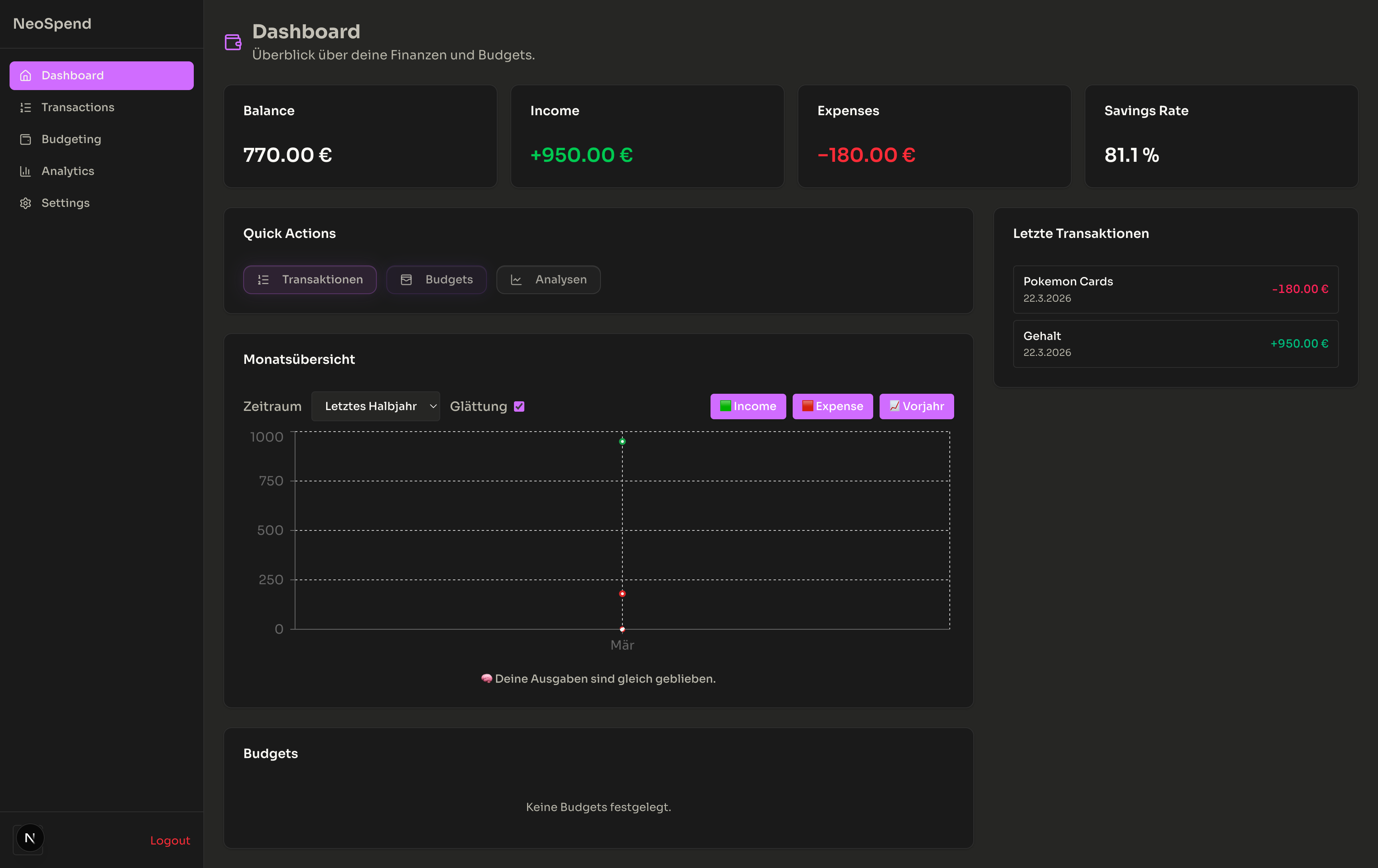Click the Settings gear icon
This screenshot has width=1378, height=868.
25,203
